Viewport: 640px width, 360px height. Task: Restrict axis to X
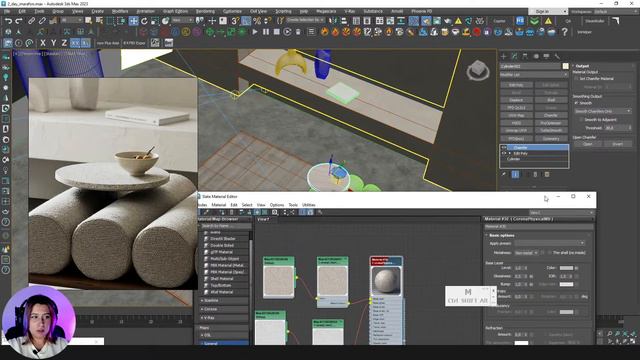(x=43, y=42)
